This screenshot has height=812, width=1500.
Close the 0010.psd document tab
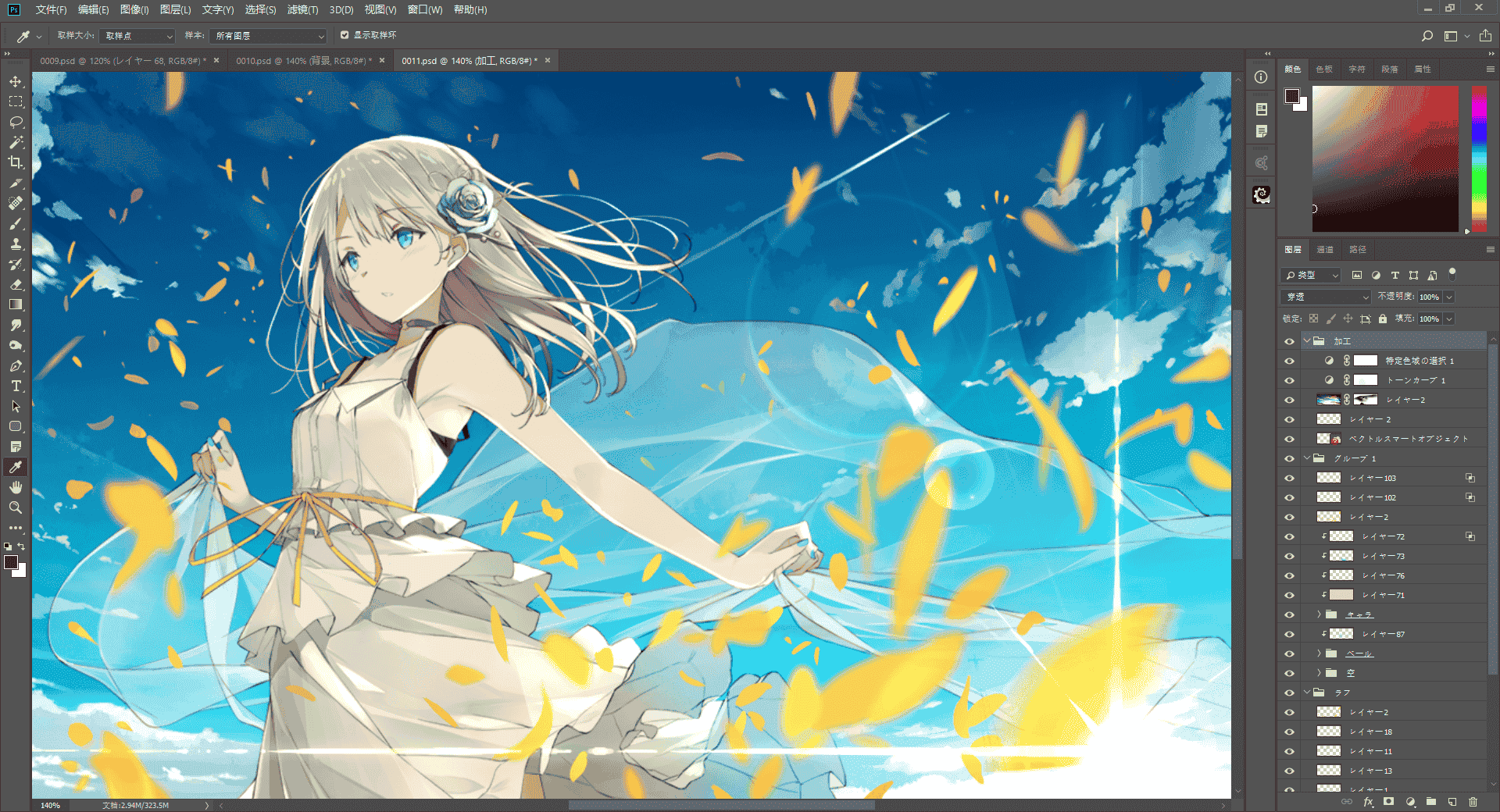[x=382, y=61]
